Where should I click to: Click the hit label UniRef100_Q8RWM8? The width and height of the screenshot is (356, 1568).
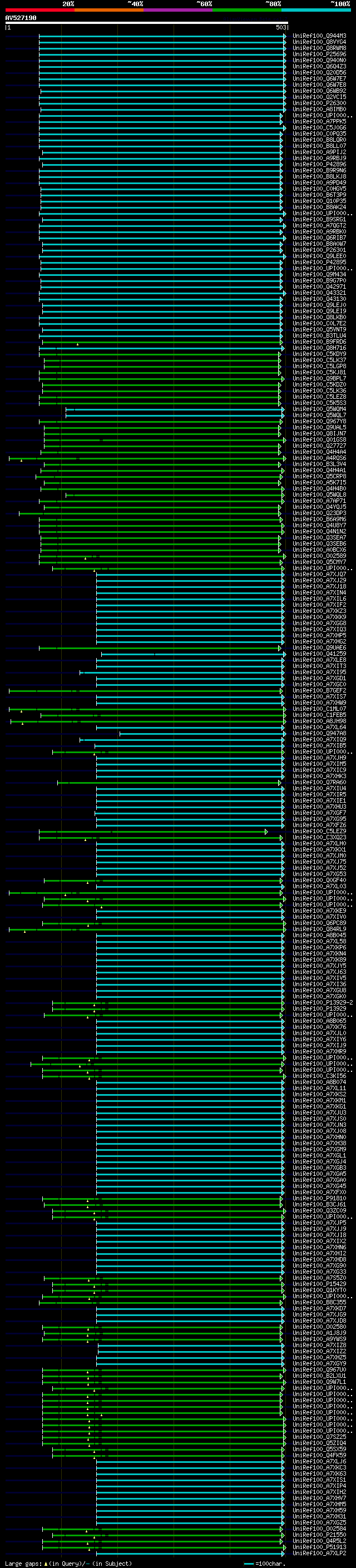click(x=319, y=48)
